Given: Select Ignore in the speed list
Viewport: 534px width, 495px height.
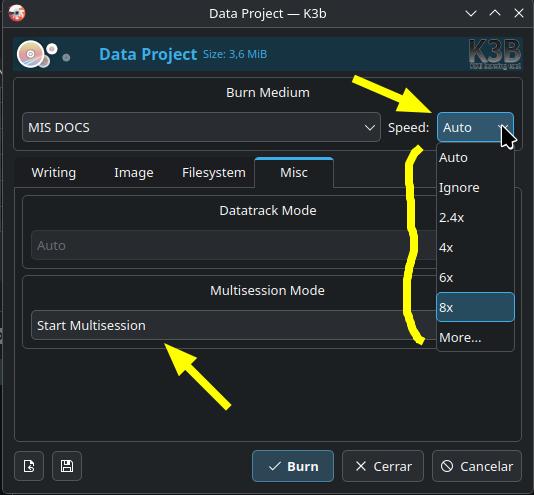Looking at the screenshot, I should click(475, 187).
